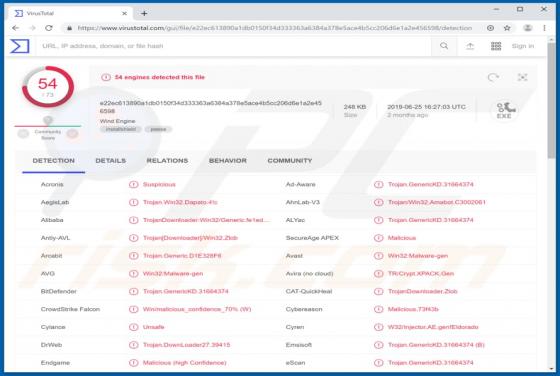Screen dimensions: 560x376
Task: Click Antiy-AVL's Trojan[Downloader] result
Action: point(190,238)
